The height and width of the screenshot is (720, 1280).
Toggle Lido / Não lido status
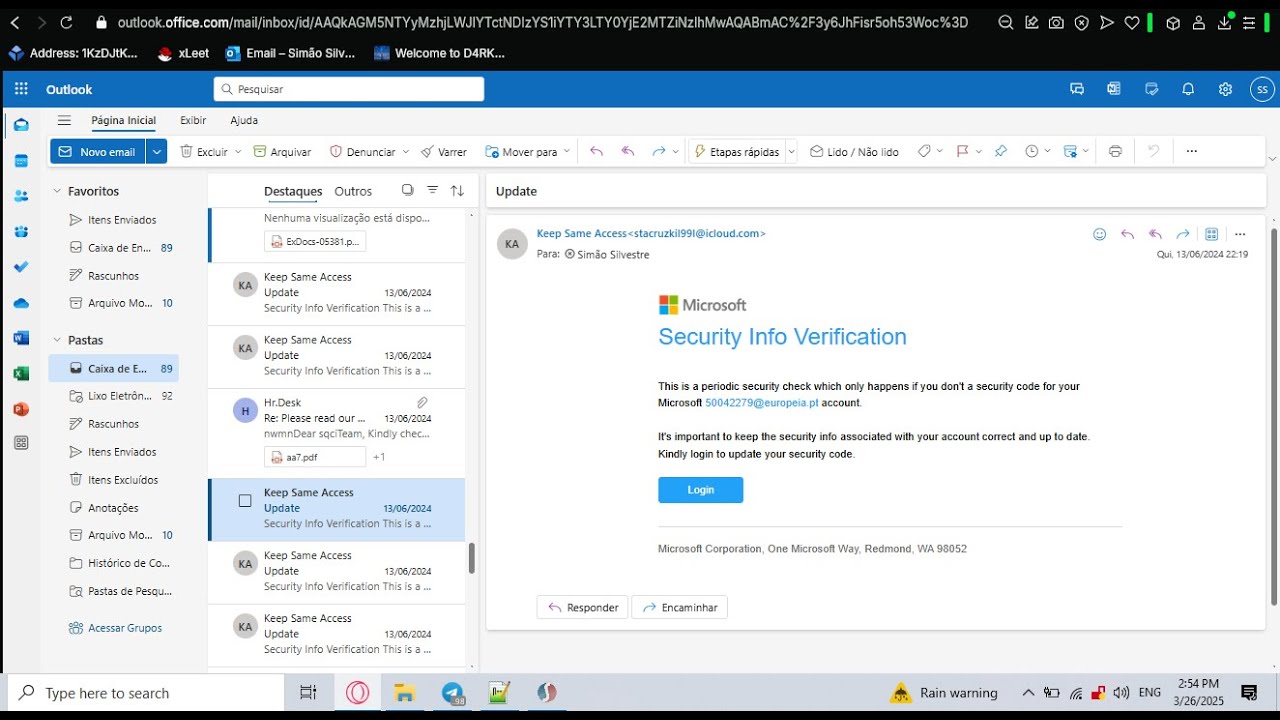(854, 151)
